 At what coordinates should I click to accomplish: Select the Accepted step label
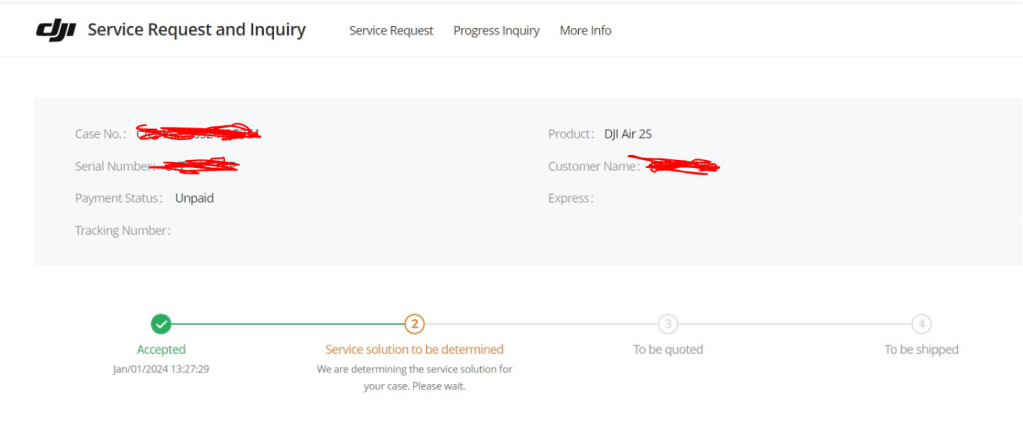pos(161,350)
